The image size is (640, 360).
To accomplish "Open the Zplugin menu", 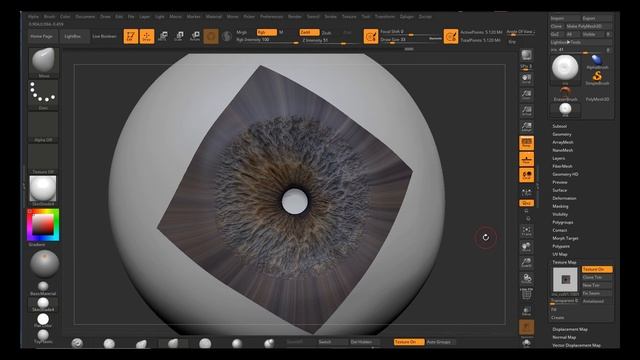I will [x=407, y=17].
